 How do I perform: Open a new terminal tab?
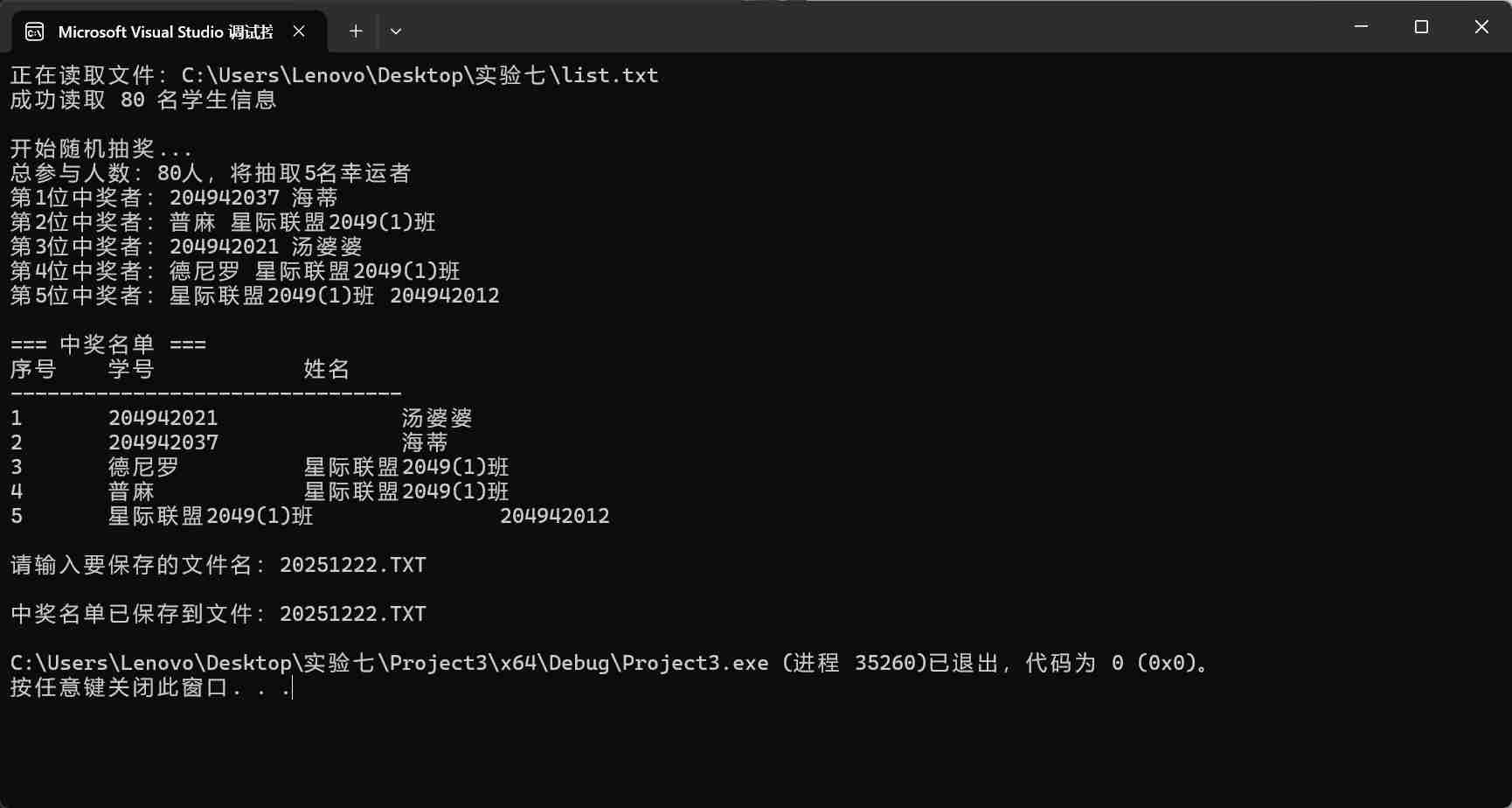[356, 31]
